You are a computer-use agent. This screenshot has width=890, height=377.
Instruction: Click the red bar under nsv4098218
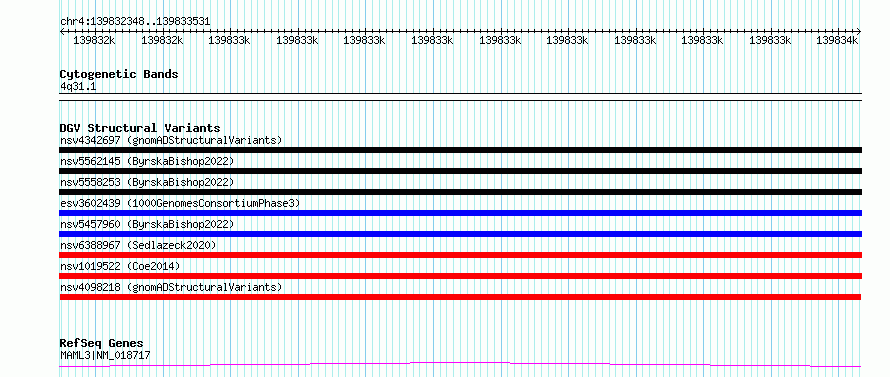(460, 297)
